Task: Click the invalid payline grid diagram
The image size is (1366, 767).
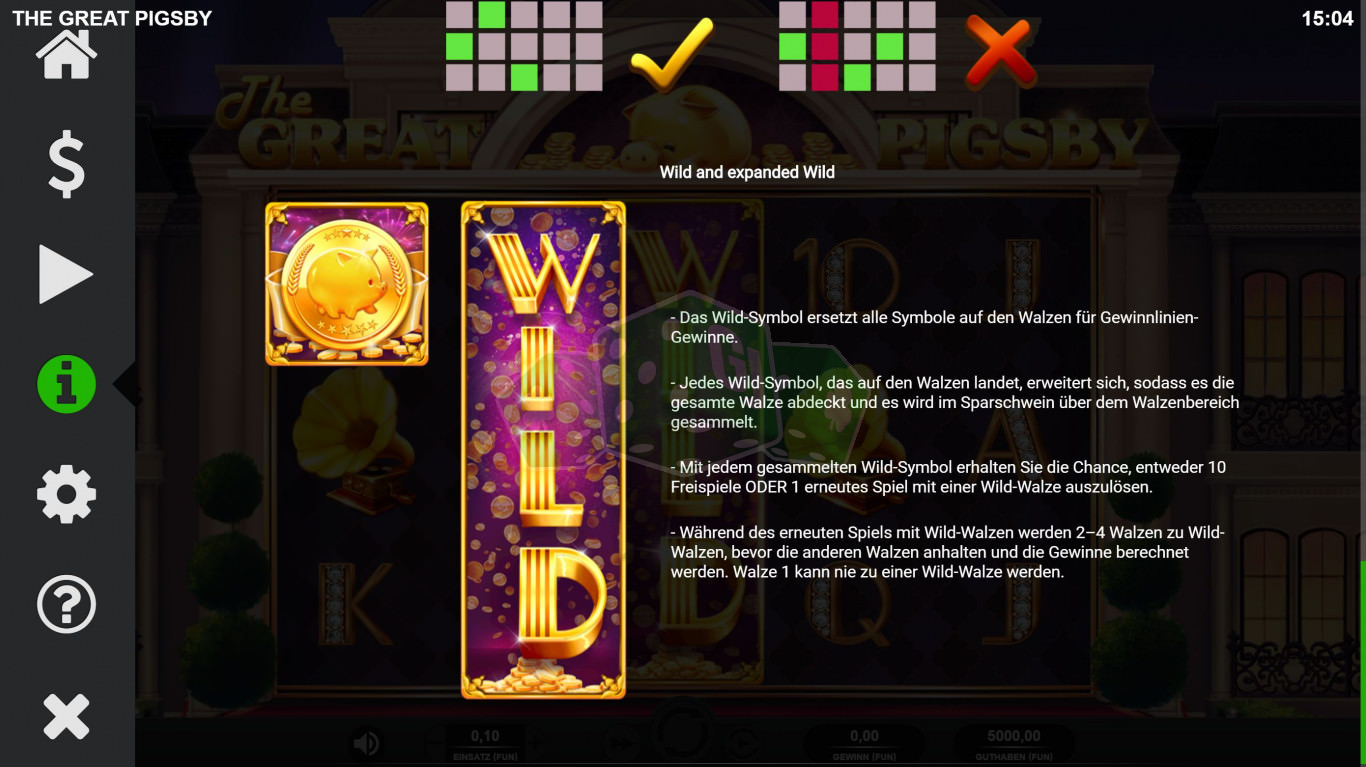Action: (x=857, y=46)
